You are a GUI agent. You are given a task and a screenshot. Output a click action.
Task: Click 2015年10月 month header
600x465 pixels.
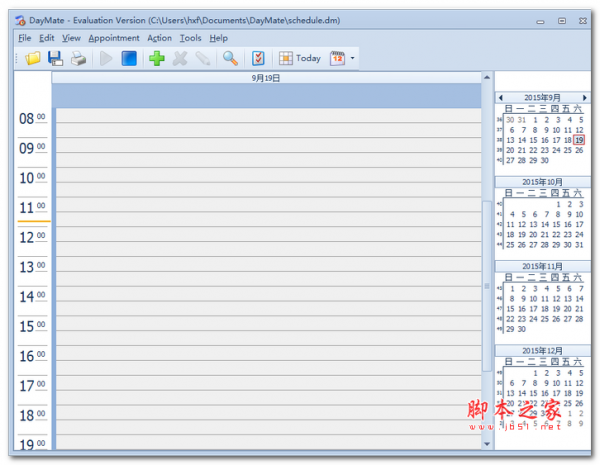(x=542, y=182)
